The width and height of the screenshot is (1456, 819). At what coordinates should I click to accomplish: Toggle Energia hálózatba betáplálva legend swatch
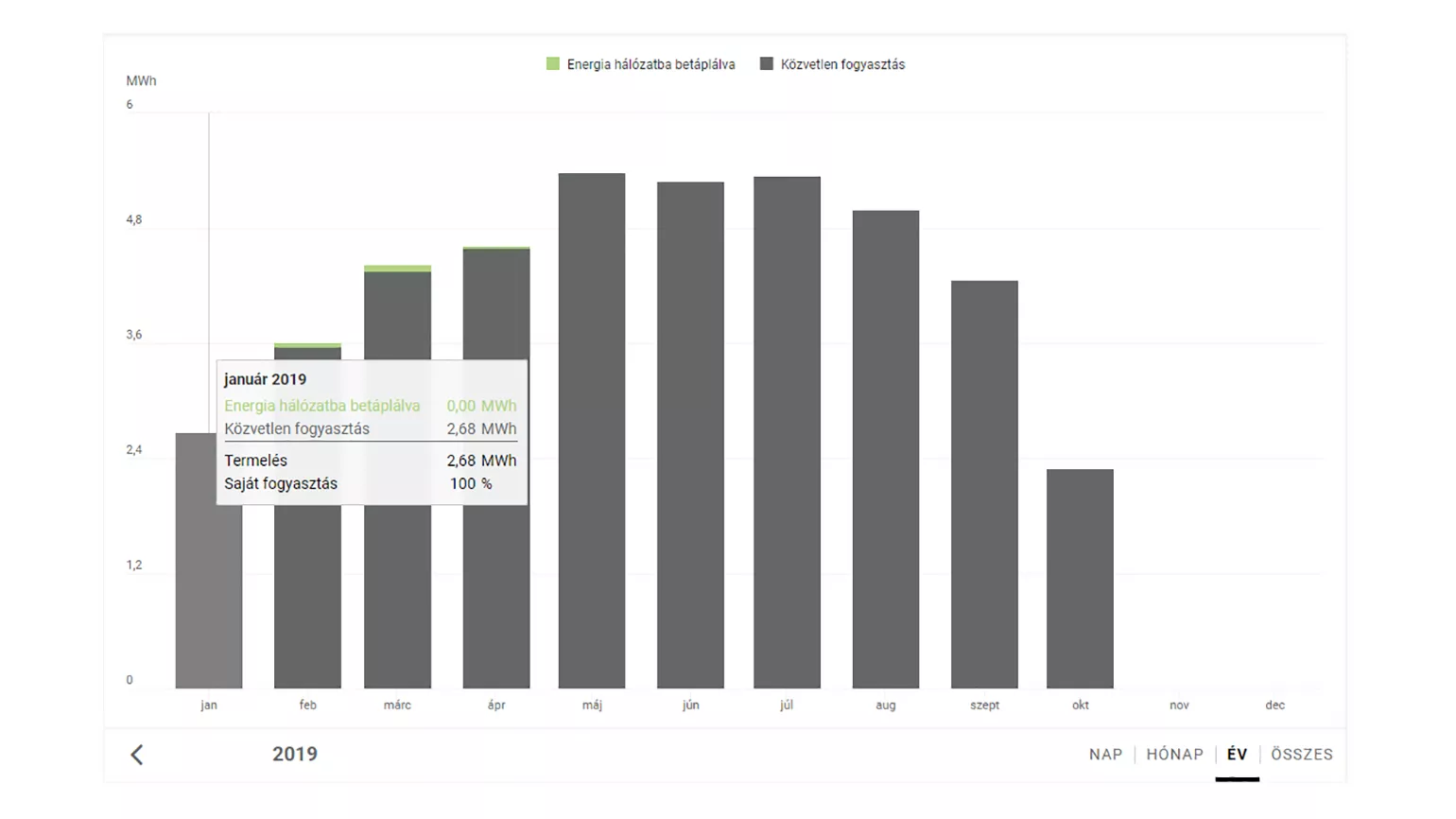(x=553, y=63)
